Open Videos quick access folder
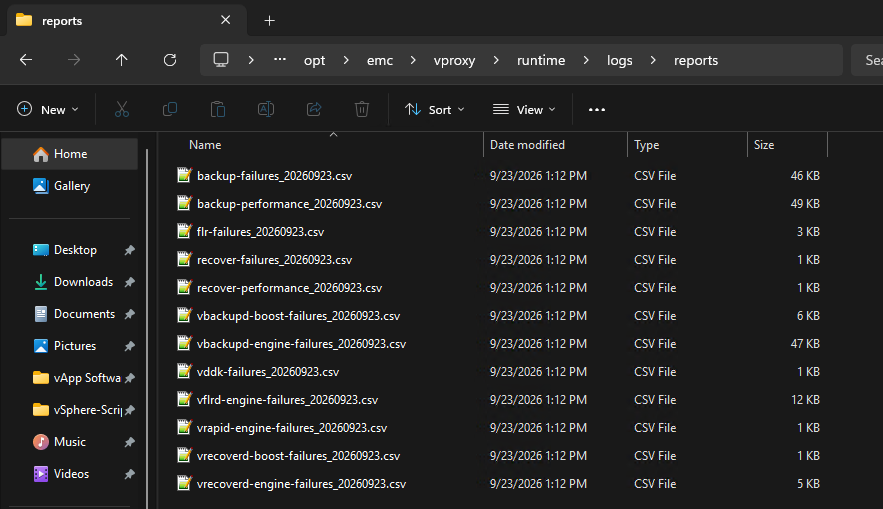This screenshot has width=883, height=509. coord(70,474)
